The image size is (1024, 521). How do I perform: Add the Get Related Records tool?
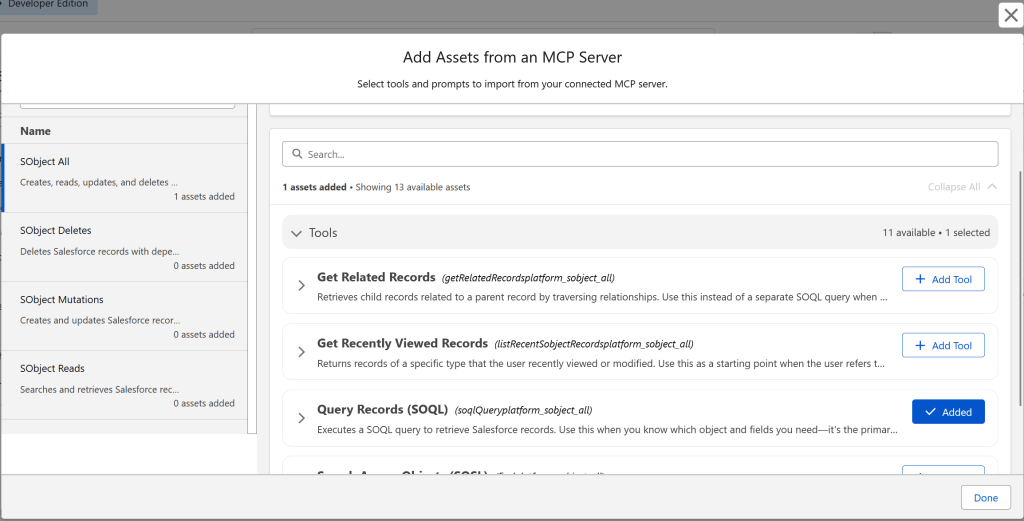click(943, 279)
